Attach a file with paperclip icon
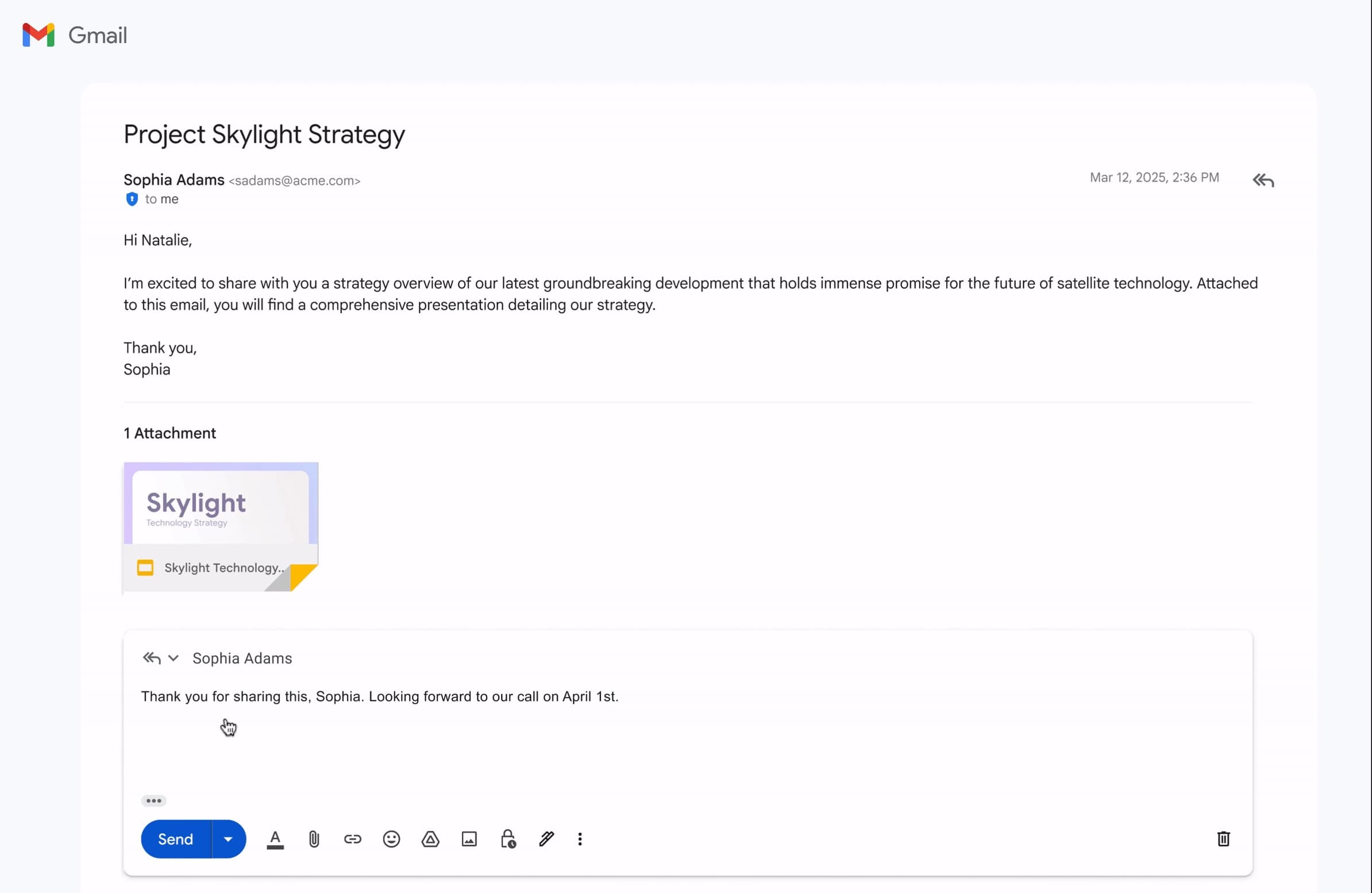 pyautogui.click(x=314, y=839)
